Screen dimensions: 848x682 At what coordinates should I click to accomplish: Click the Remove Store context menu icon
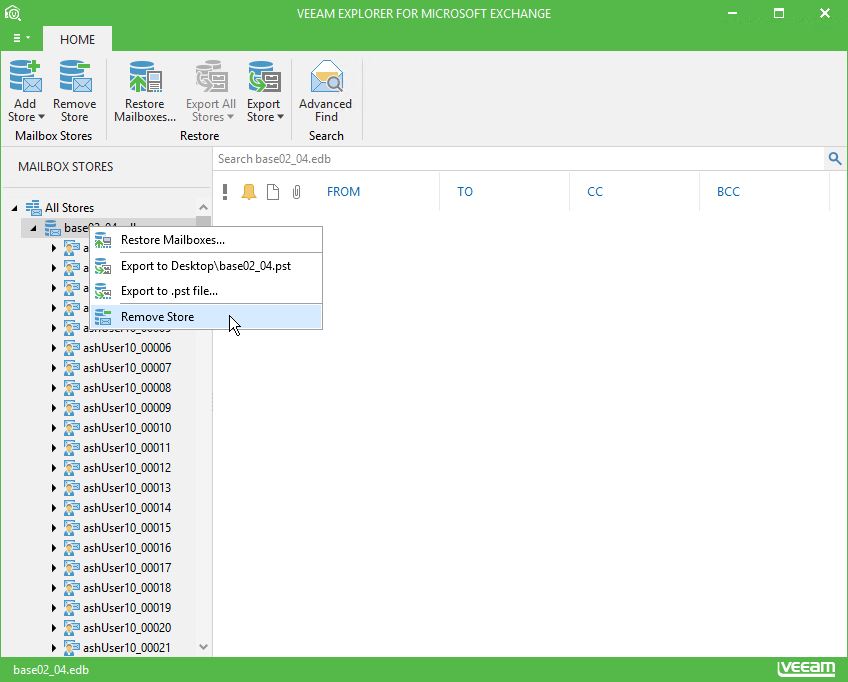coord(103,317)
